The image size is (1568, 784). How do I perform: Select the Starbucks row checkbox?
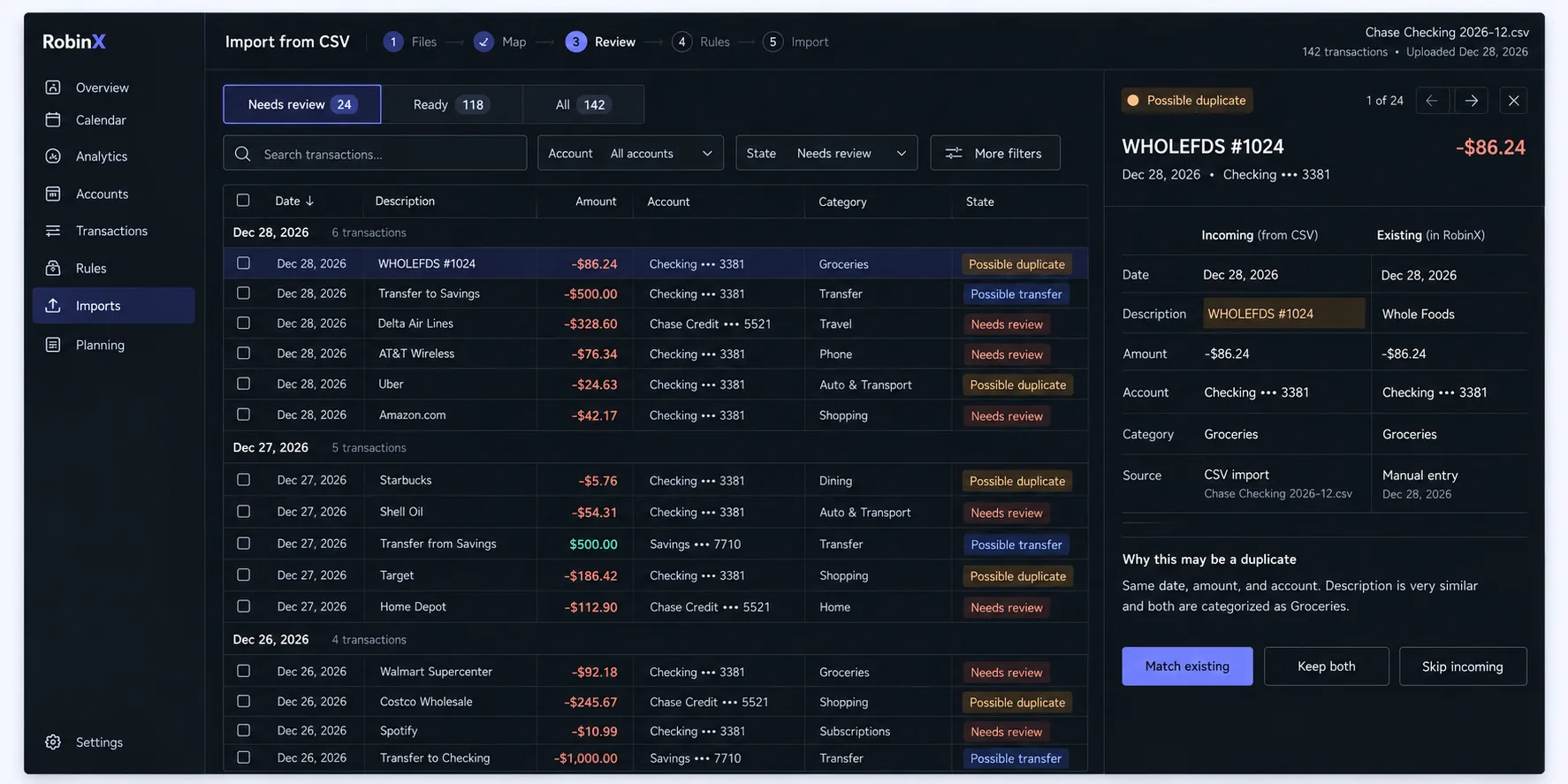[x=243, y=480]
